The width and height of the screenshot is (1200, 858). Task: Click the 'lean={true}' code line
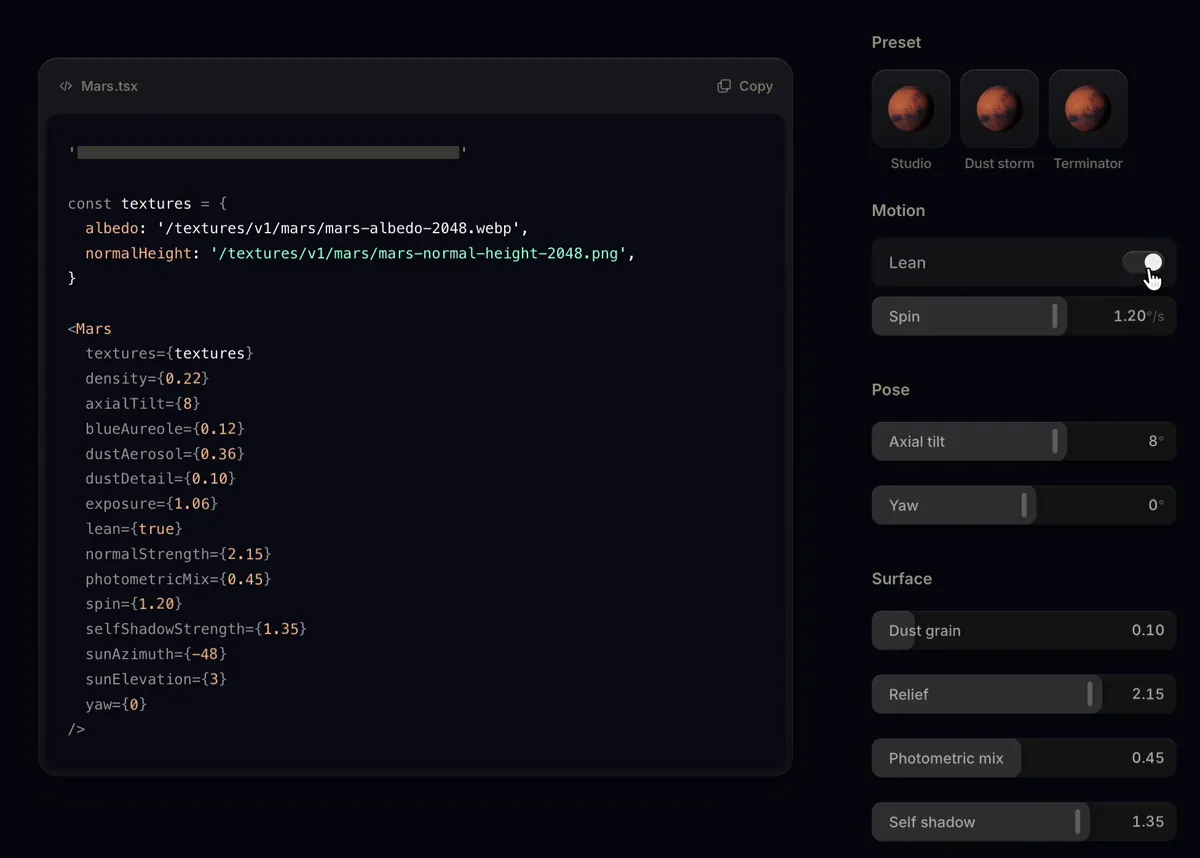[x=134, y=528]
